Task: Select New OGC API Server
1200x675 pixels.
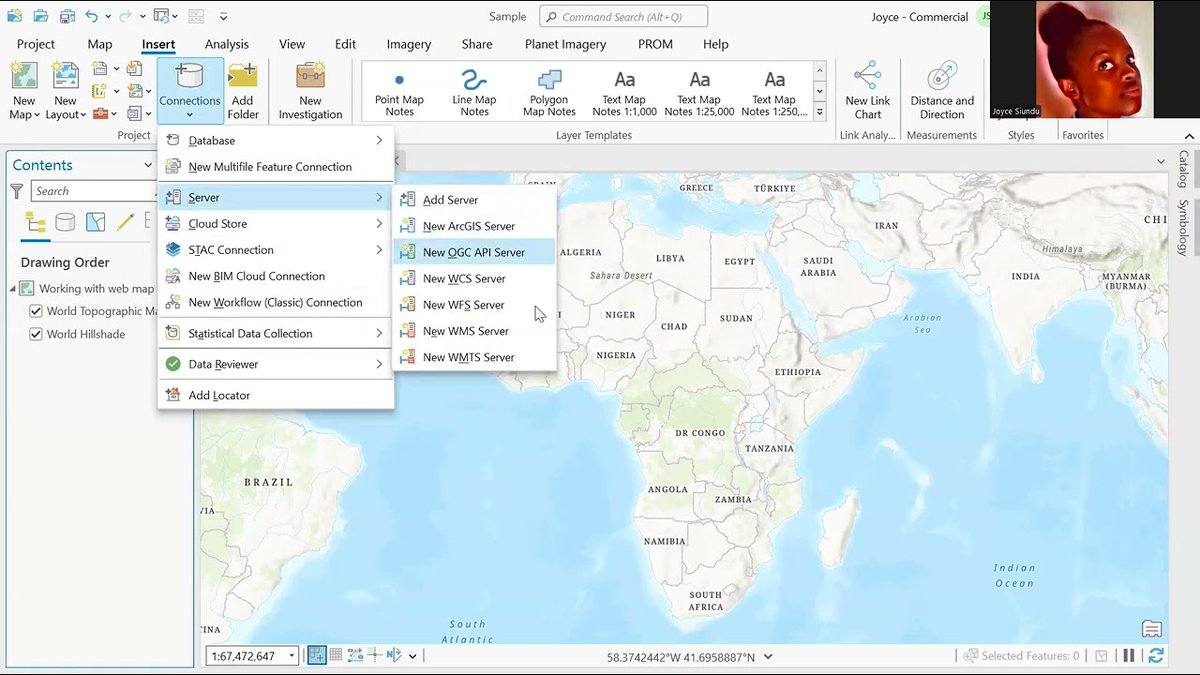Action: pos(474,252)
